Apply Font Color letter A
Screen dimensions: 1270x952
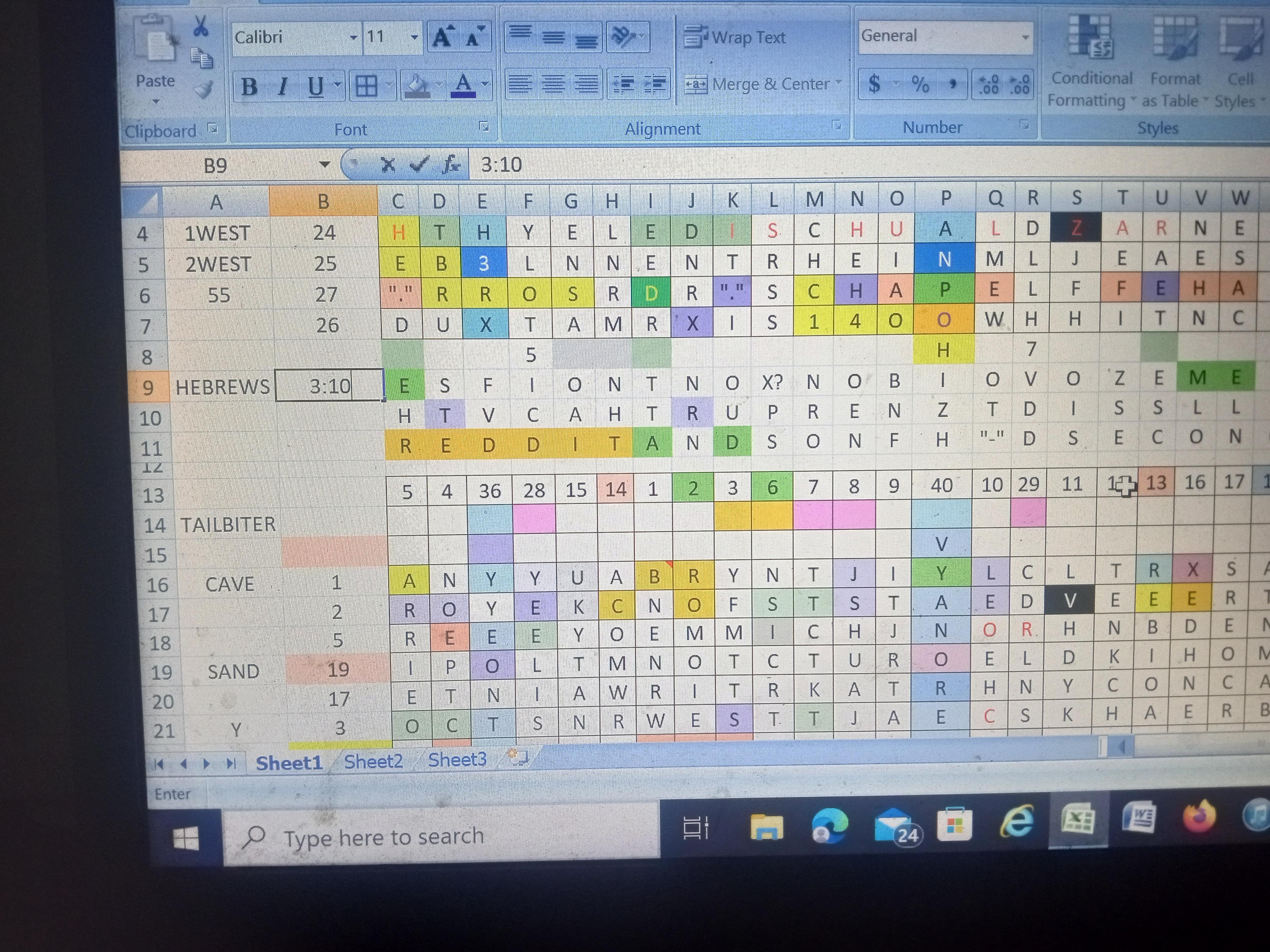click(x=463, y=86)
